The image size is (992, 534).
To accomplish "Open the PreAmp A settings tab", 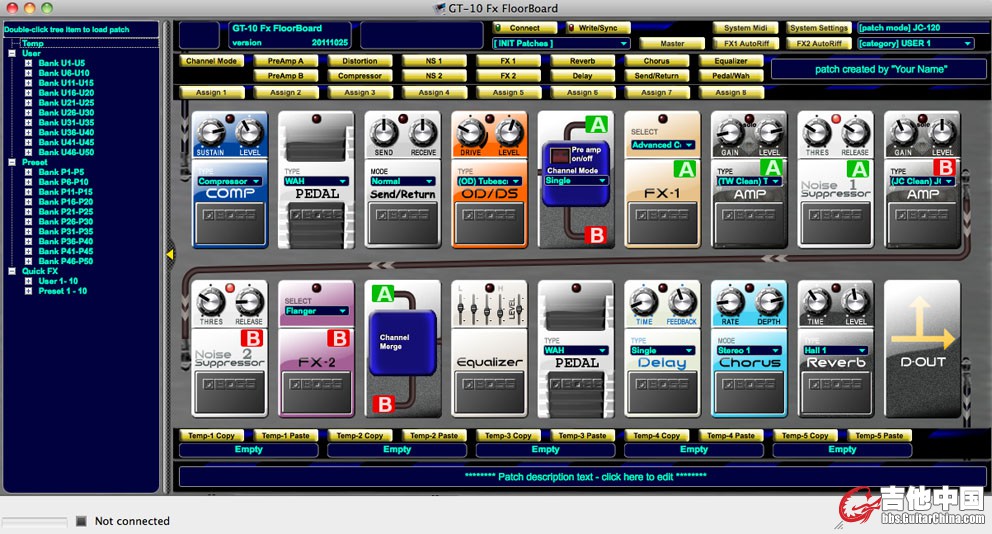I will click(x=285, y=61).
